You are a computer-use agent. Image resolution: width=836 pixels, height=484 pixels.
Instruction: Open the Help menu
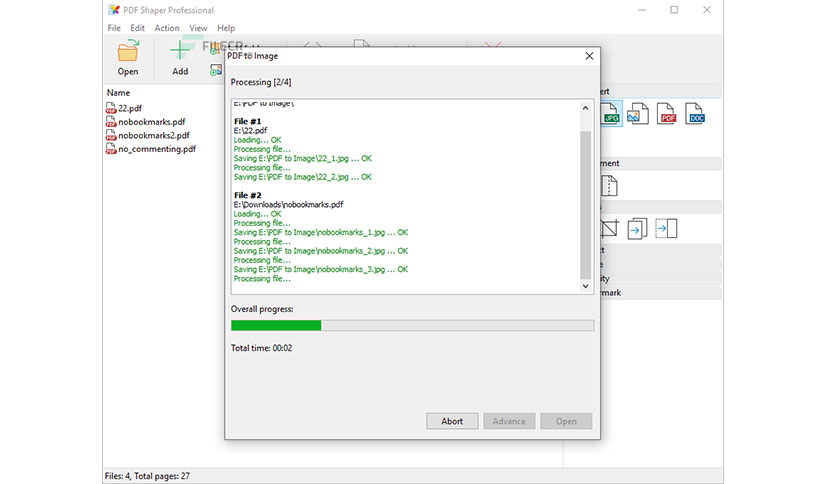click(226, 28)
